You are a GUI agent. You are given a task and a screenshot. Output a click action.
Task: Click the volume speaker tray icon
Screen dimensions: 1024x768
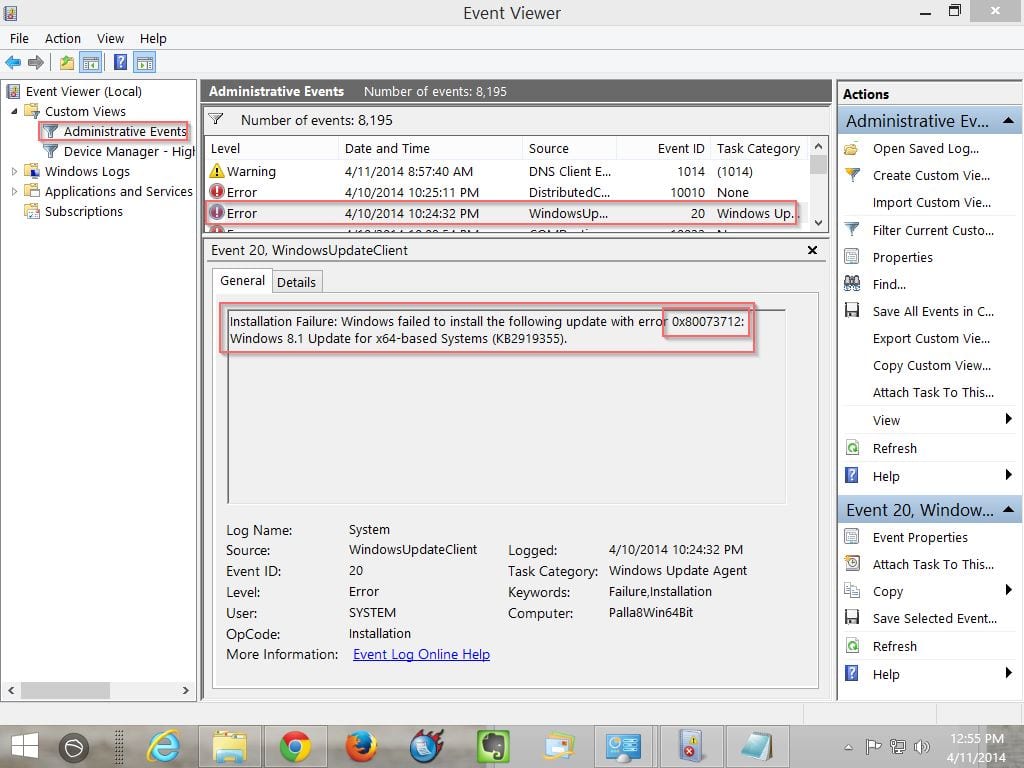tap(922, 746)
